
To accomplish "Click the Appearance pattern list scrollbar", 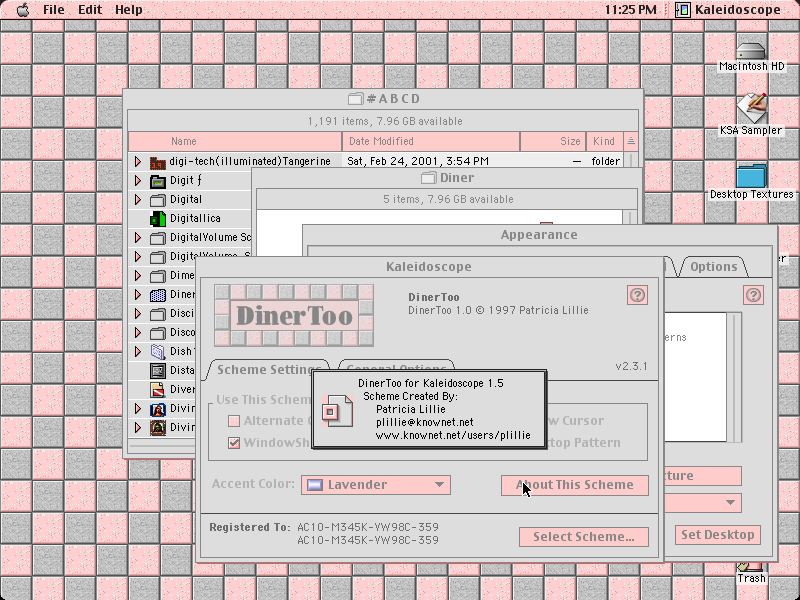I will 734,378.
